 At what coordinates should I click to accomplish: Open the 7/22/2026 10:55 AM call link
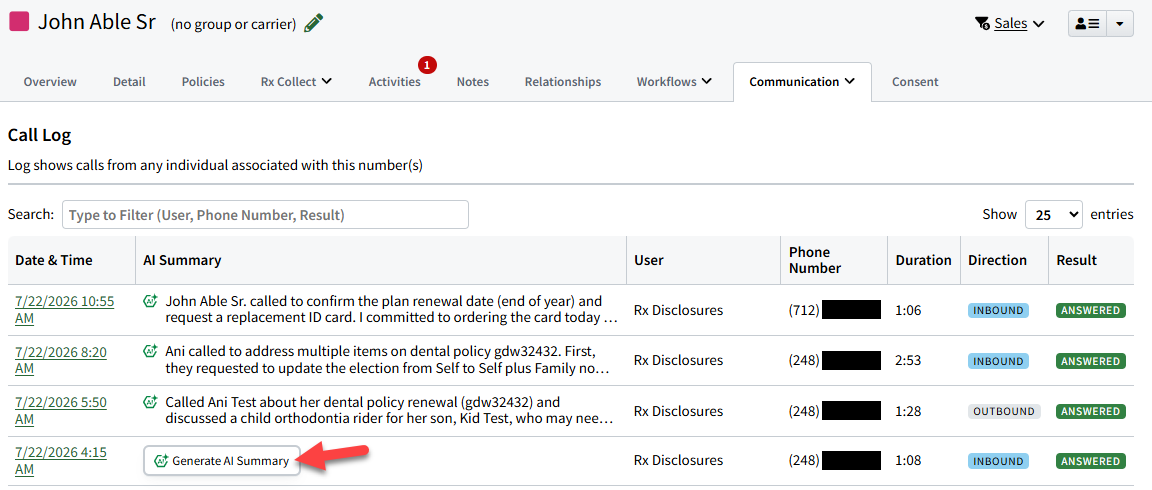click(x=64, y=310)
